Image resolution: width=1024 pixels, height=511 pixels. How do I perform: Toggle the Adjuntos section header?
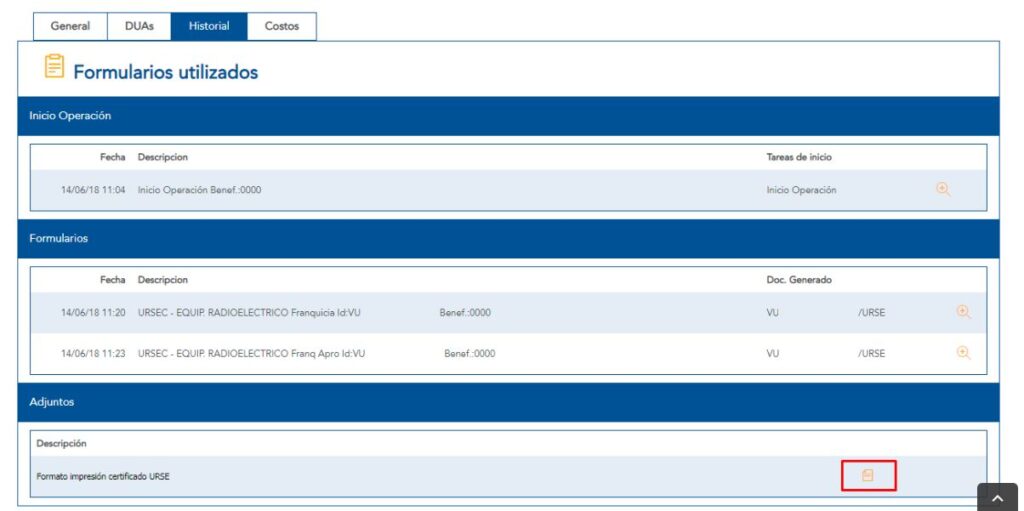point(52,402)
